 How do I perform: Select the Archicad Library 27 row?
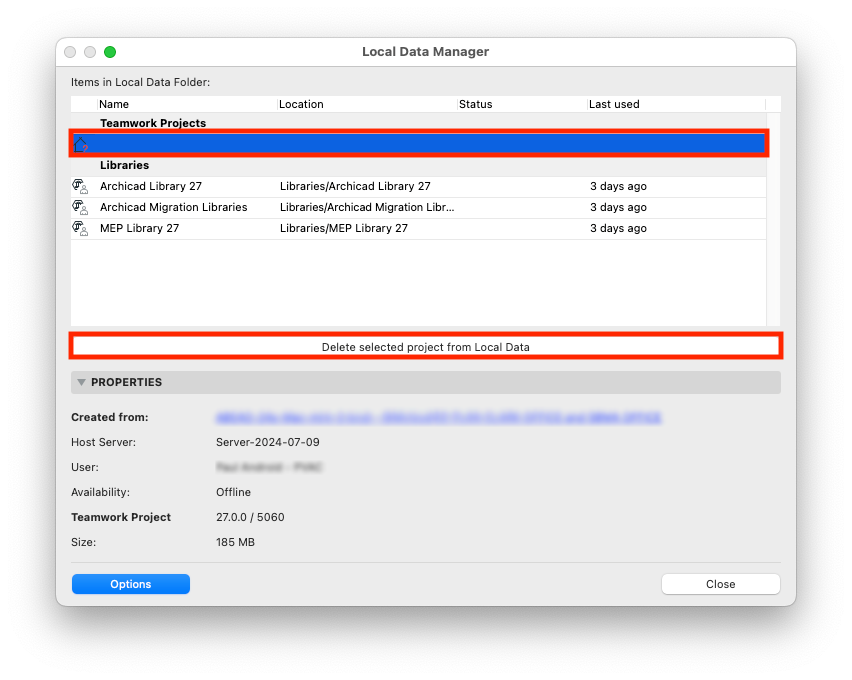418,186
